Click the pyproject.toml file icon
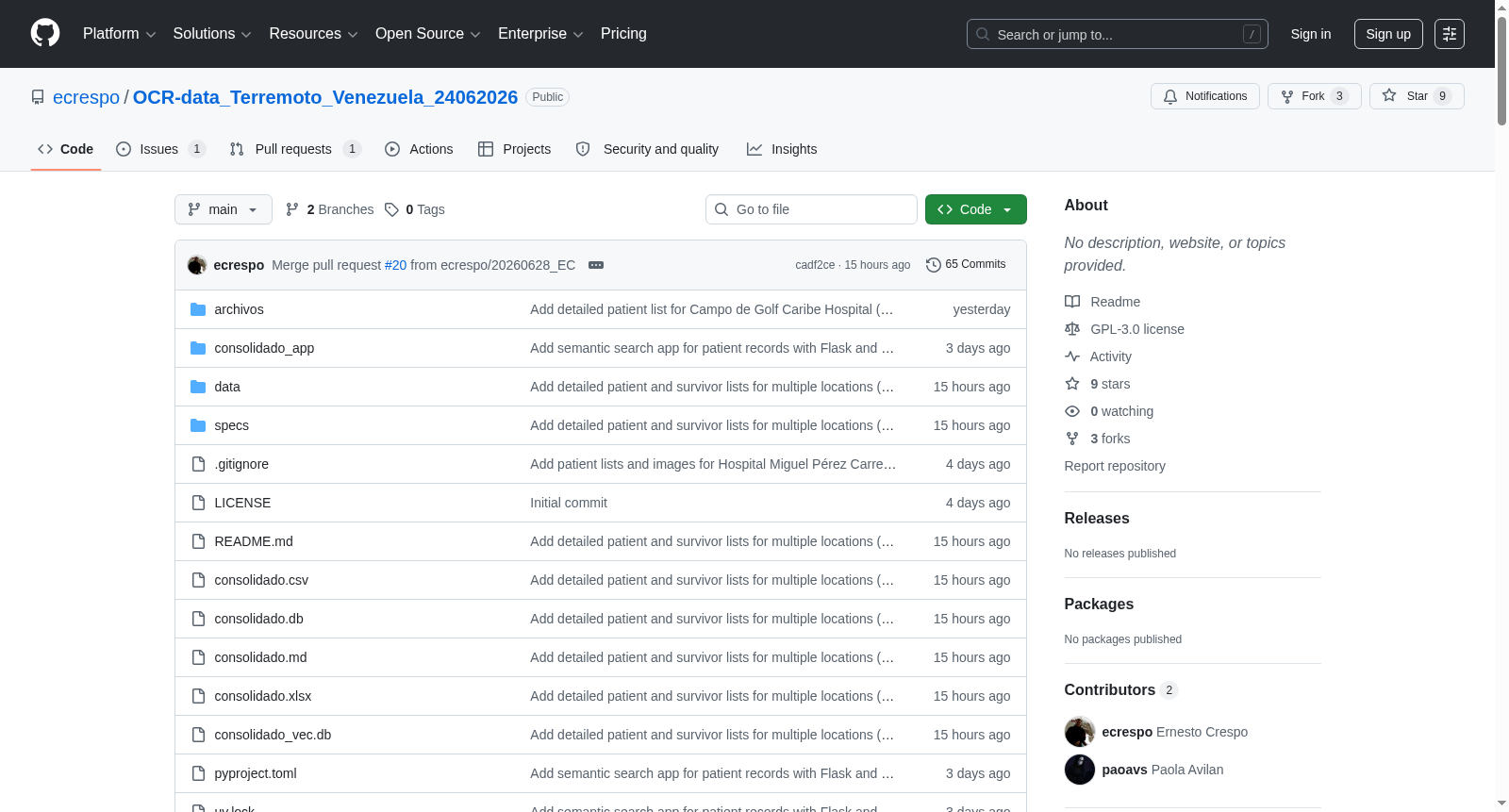 (x=198, y=773)
